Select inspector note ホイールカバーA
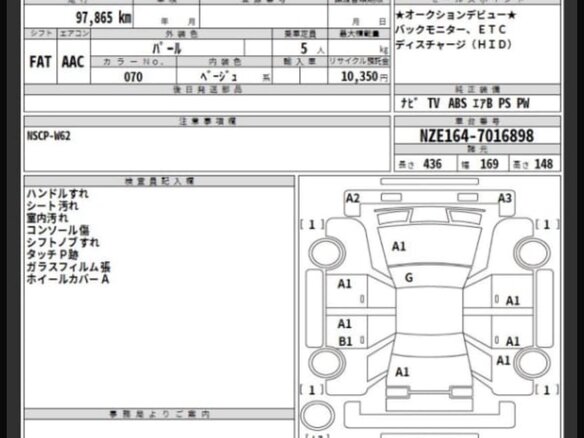This screenshot has height=438, width=584. pyautogui.click(x=68, y=279)
